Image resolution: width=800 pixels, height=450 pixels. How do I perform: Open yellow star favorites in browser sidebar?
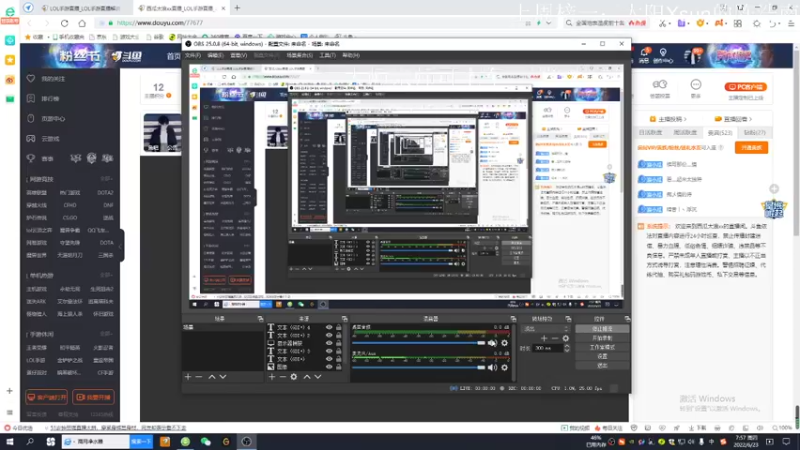pos(10,60)
